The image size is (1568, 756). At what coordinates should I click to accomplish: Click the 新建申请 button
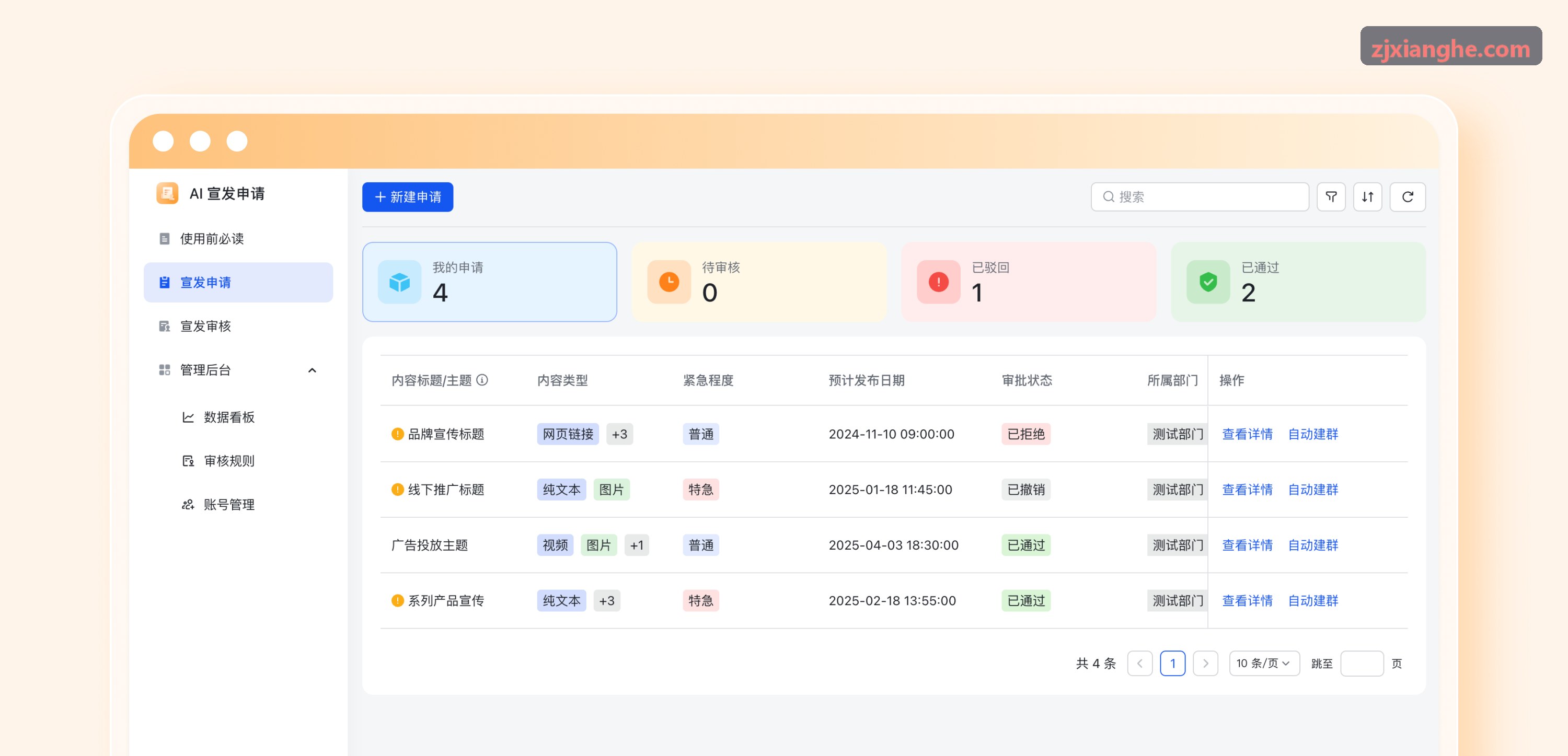407,197
